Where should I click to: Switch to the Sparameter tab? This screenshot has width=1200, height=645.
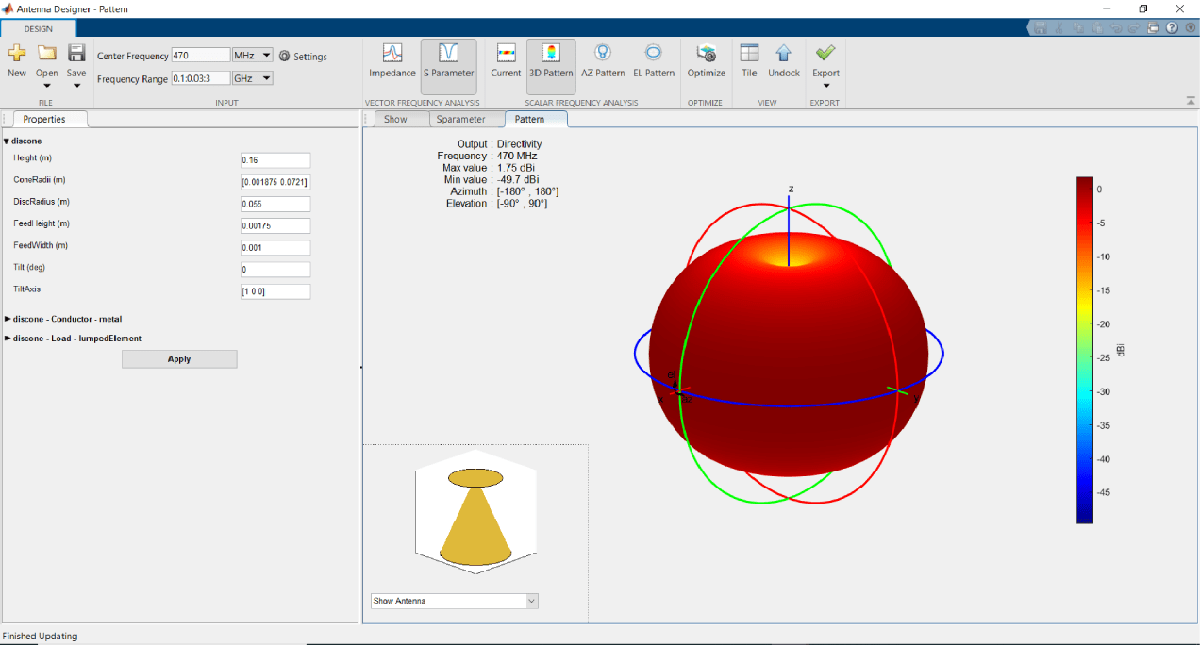click(461, 119)
